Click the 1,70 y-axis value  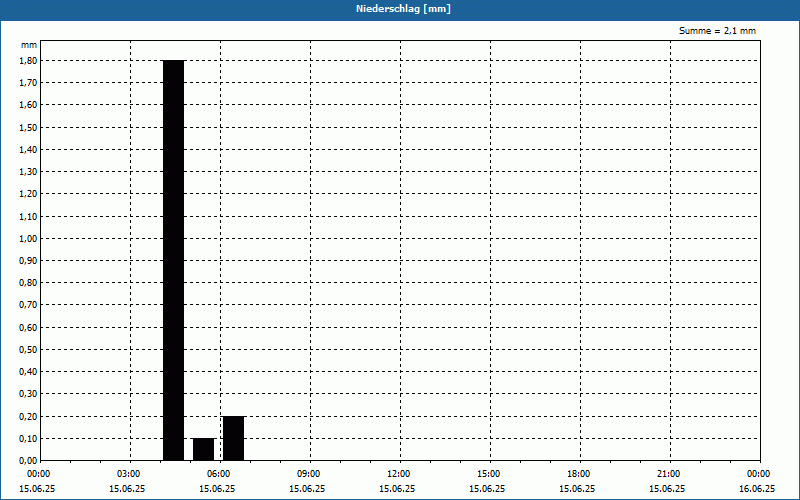tap(28, 82)
